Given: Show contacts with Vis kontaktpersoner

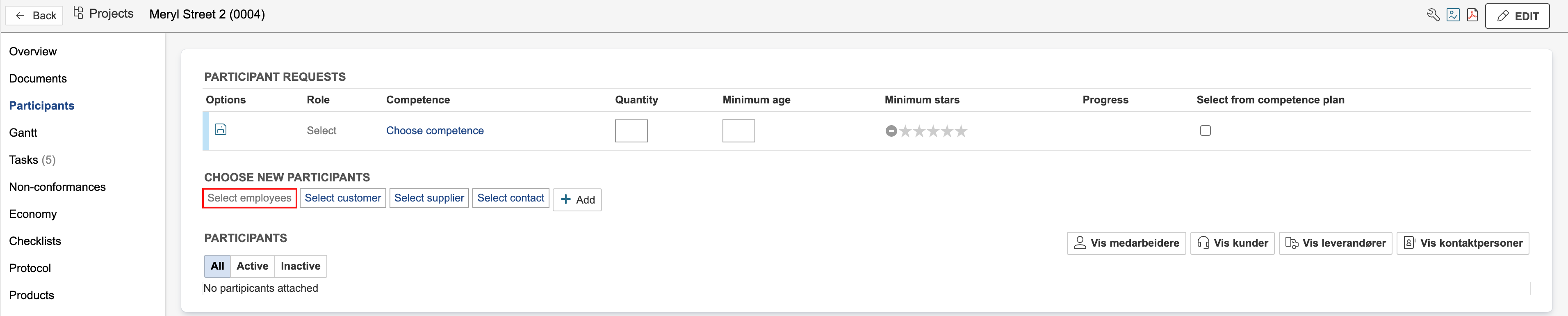Looking at the screenshot, I should [x=1462, y=243].
